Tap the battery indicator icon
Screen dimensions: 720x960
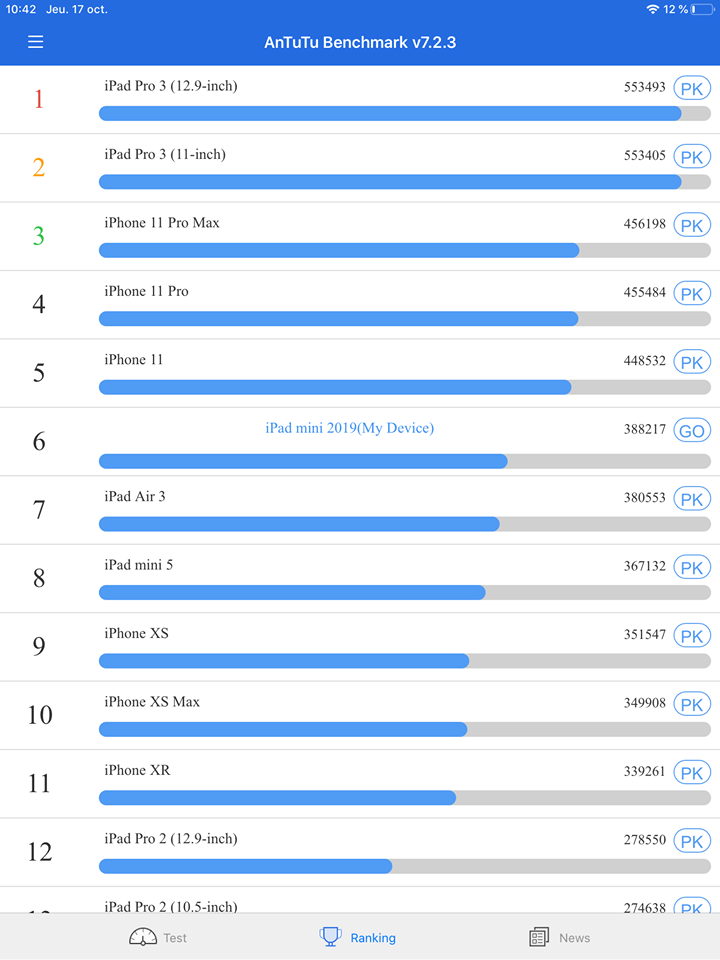click(703, 9)
